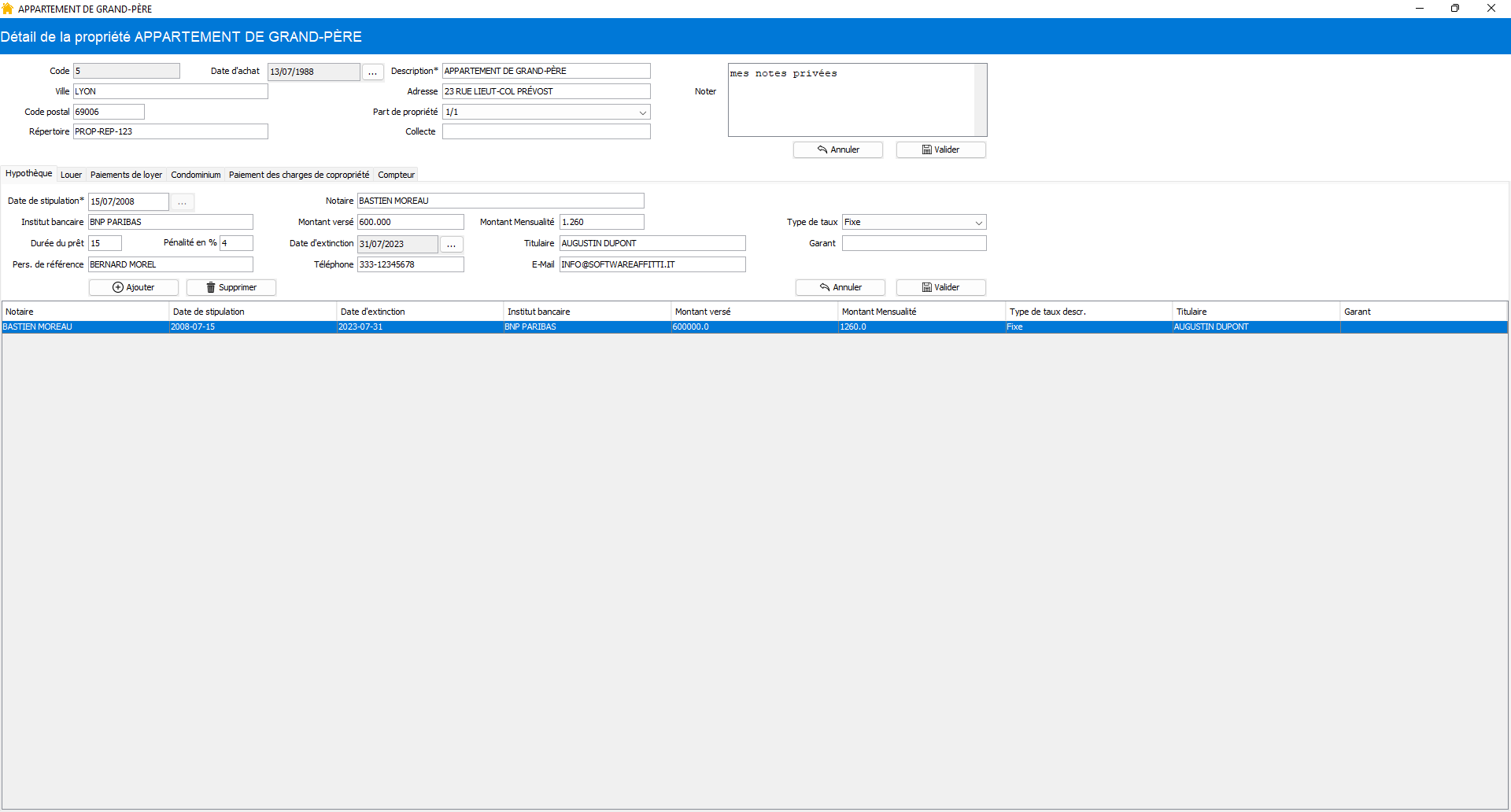Click the Téléphone field
Image resolution: width=1511 pixels, height=812 pixels.
pos(411,264)
